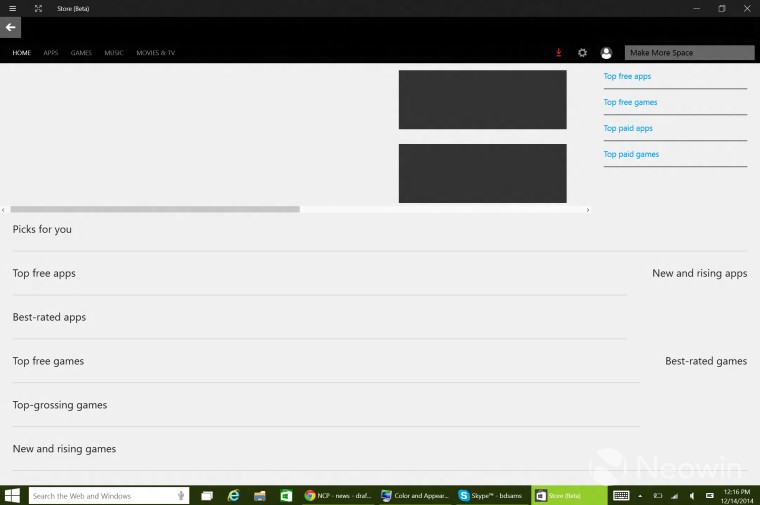Viewport: 760px width, 505px height.
Task: Toggle full screen mode icon in title bar
Action: (38, 8)
